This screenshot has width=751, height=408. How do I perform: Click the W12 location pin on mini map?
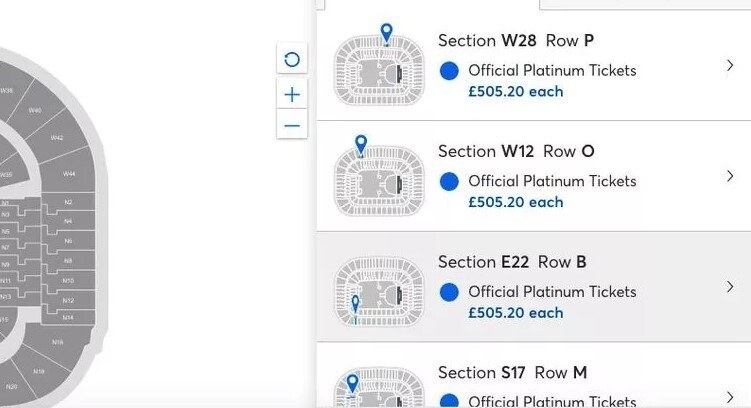pyautogui.click(x=361, y=145)
